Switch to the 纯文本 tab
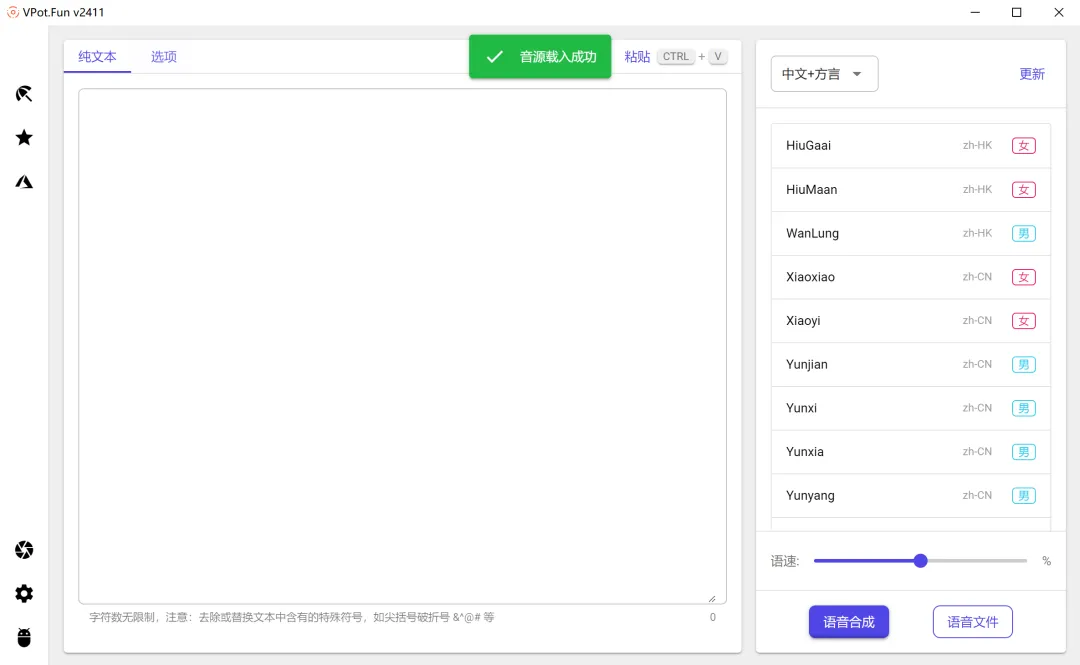Image resolution: width=1080 pixels, height=665 pixels. [97, 57]
